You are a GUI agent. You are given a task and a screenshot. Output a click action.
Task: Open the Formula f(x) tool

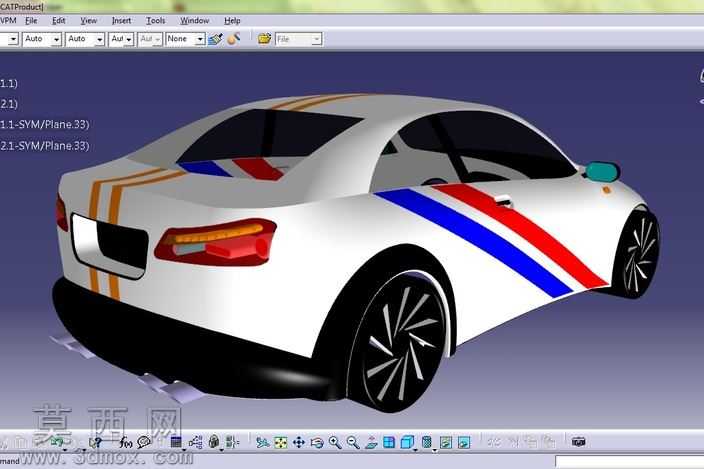[126, 443]
